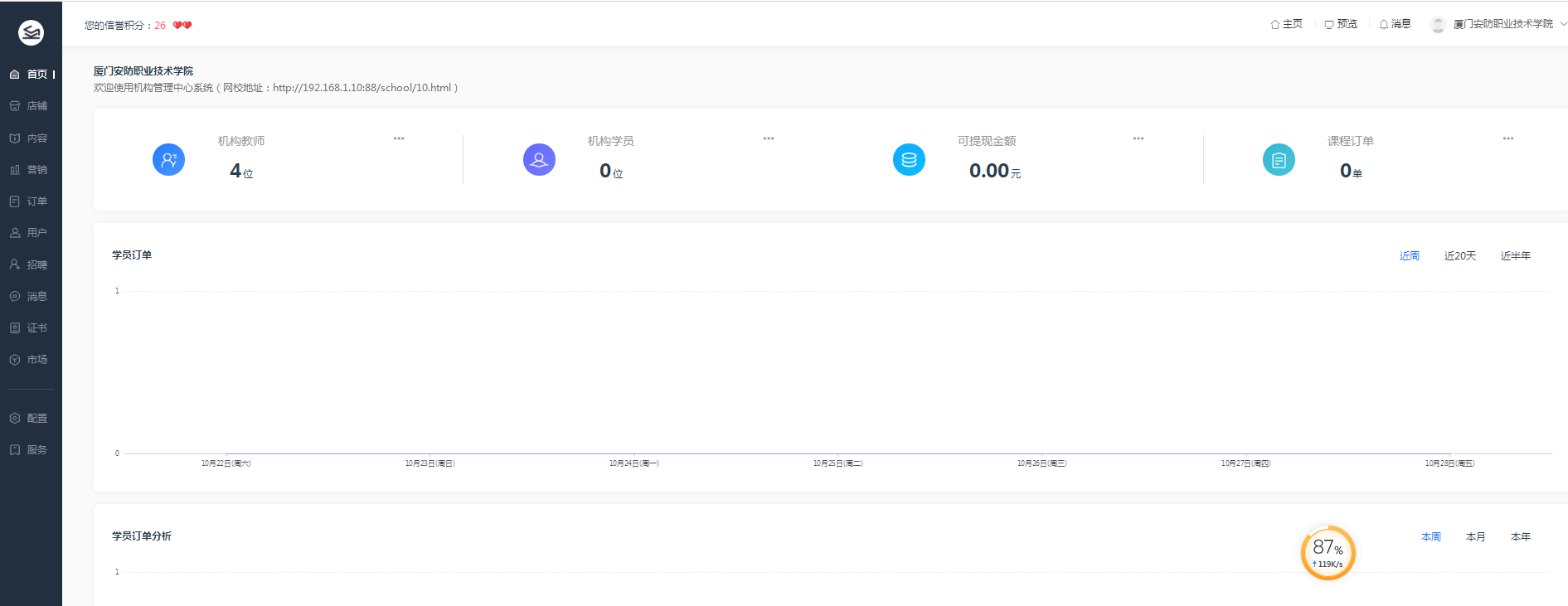1568x606 pixels.
Task: Open the more options menu on 机构教师 card
Action: pyautogui.click(x=399, y=138)
